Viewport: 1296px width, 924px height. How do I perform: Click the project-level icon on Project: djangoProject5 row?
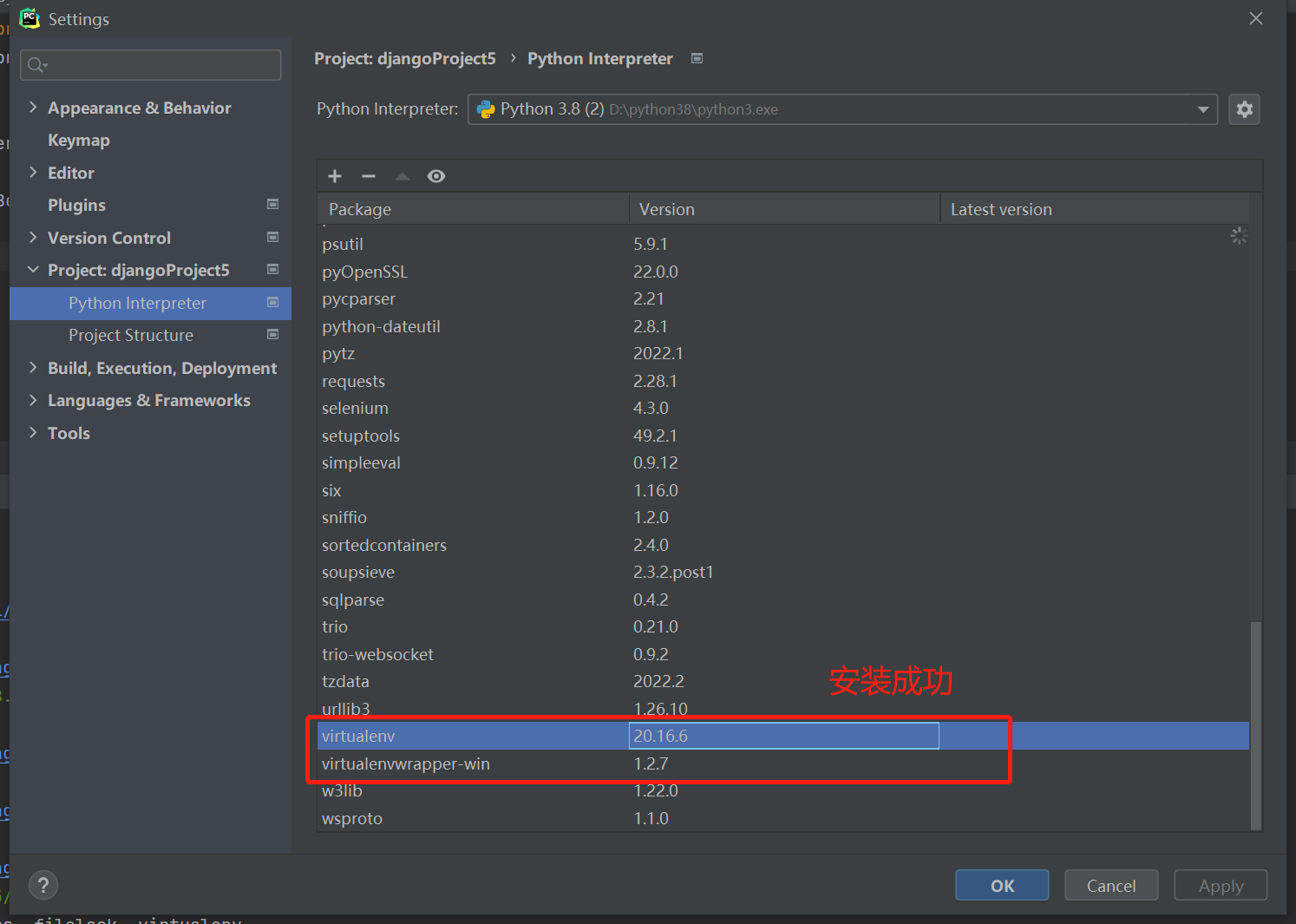[x=273, y=270]
